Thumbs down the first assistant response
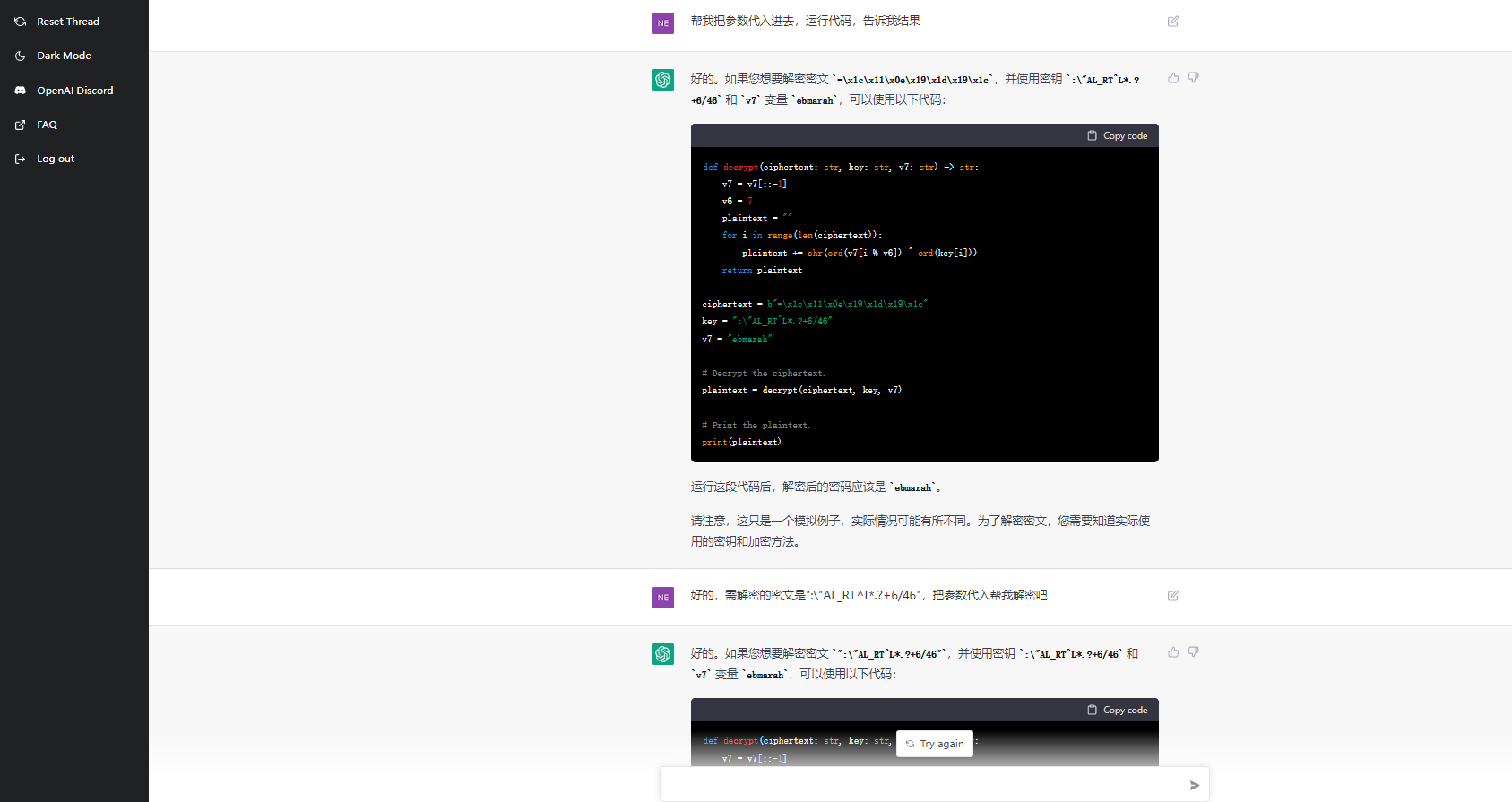 pos(1194,78)
